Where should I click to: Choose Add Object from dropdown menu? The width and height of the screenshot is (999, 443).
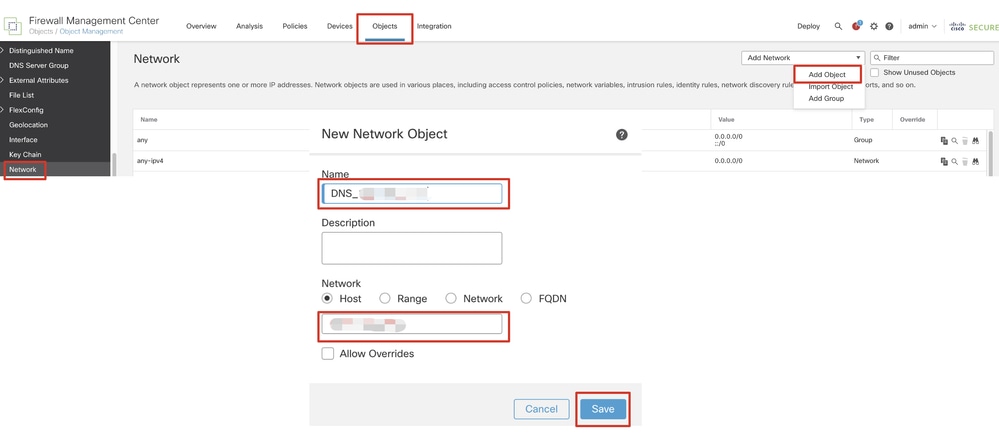coord(827,75)
